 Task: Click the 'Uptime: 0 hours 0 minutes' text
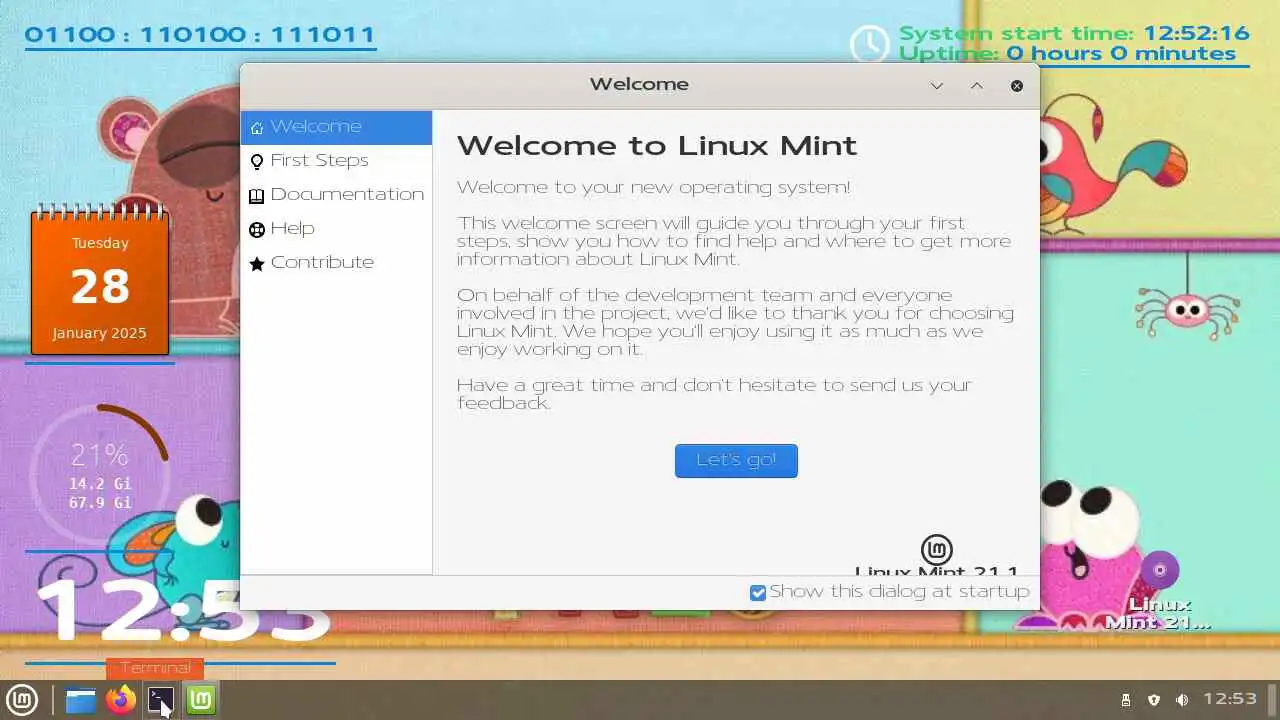click(1067, 53)
